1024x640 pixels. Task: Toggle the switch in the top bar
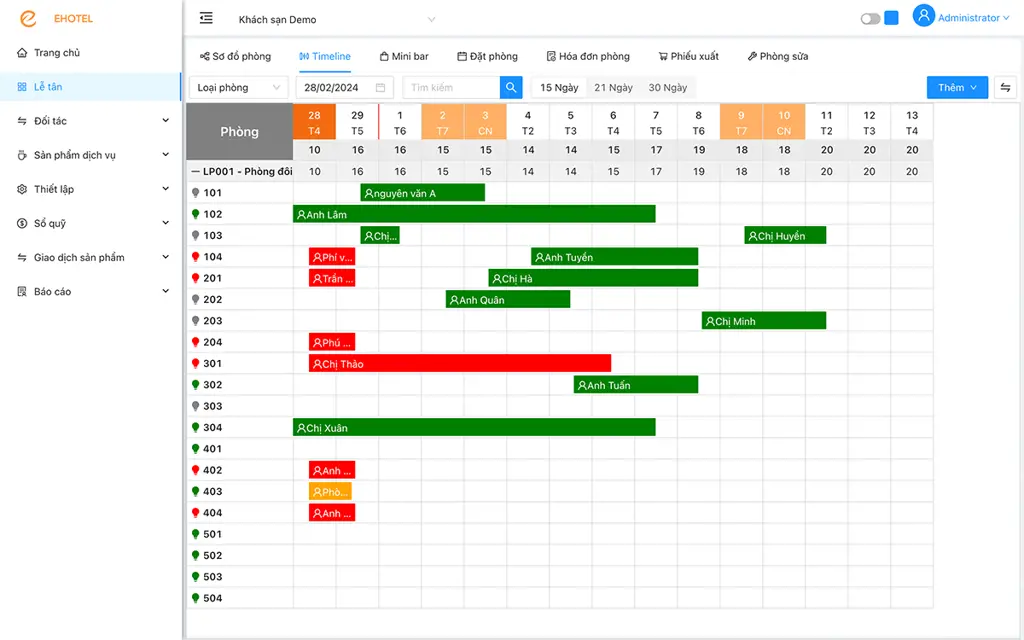[870, 19]
